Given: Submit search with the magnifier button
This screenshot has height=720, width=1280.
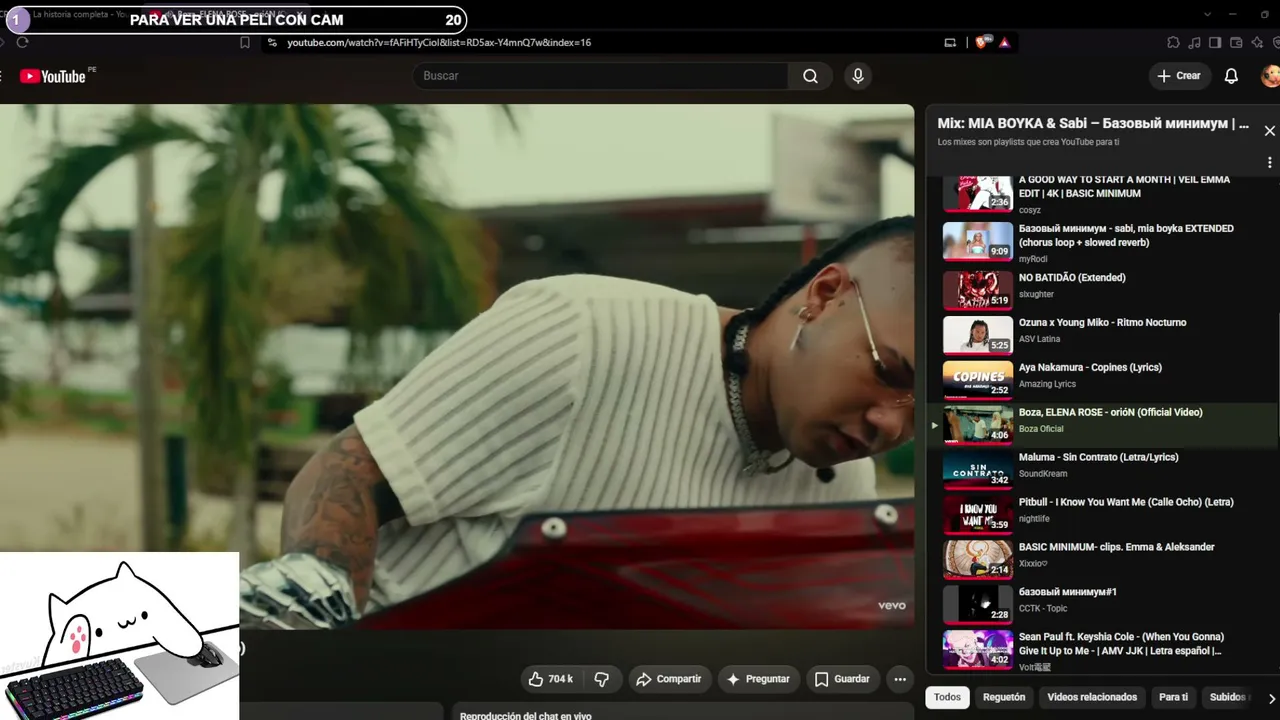Looking at the screenshot, I should (x=810, y=76).
